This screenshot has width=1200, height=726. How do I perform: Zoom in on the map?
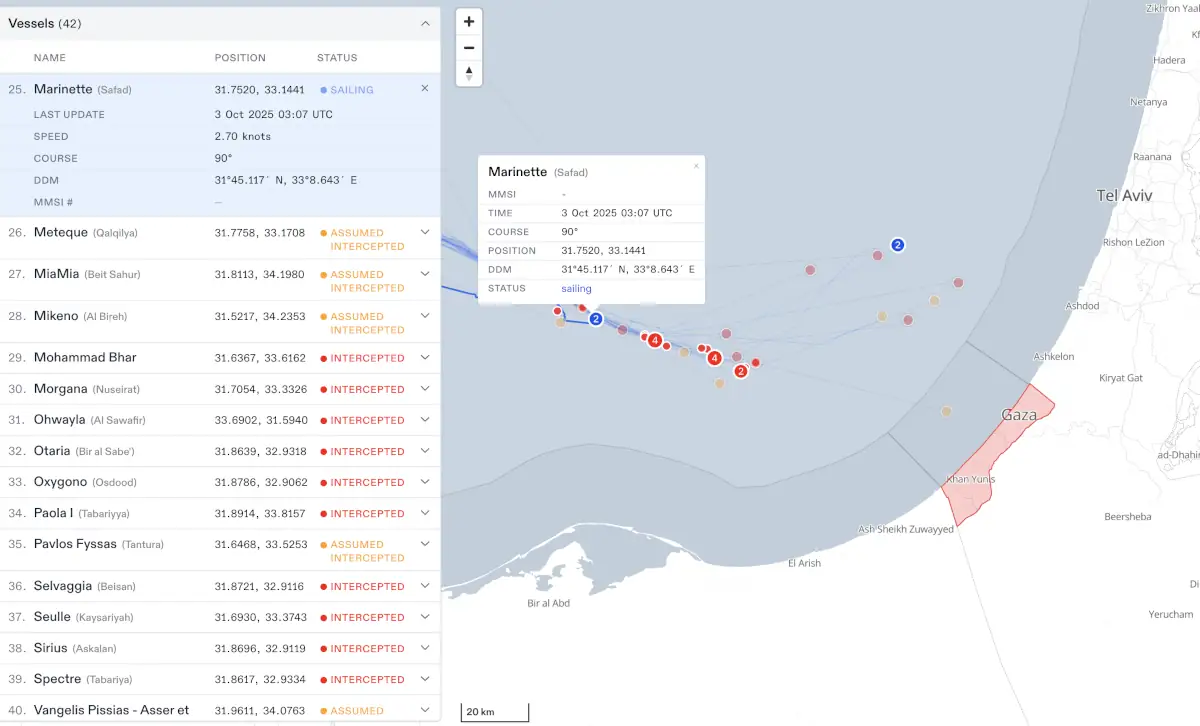[x=469, y=21]
